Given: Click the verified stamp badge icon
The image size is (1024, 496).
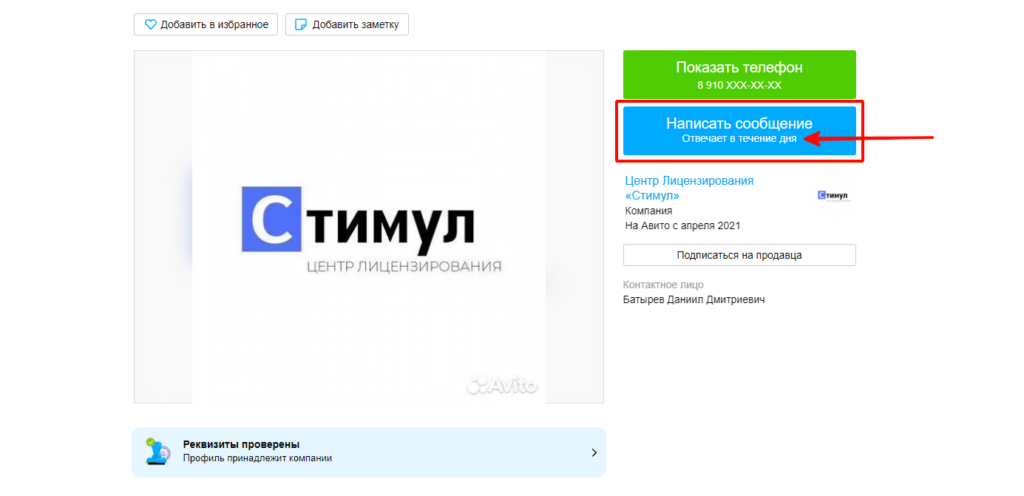Looking at the screenshot, I should [157, 452].
